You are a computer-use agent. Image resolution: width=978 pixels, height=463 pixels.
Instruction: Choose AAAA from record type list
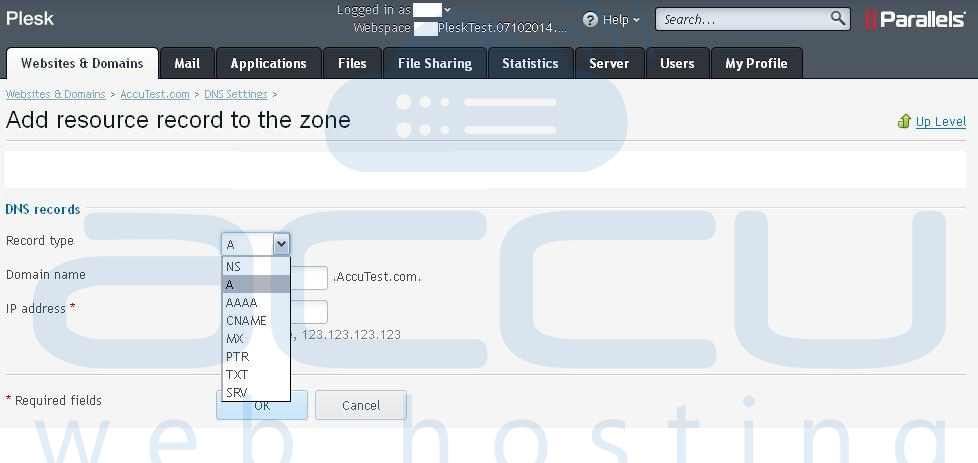256,303
